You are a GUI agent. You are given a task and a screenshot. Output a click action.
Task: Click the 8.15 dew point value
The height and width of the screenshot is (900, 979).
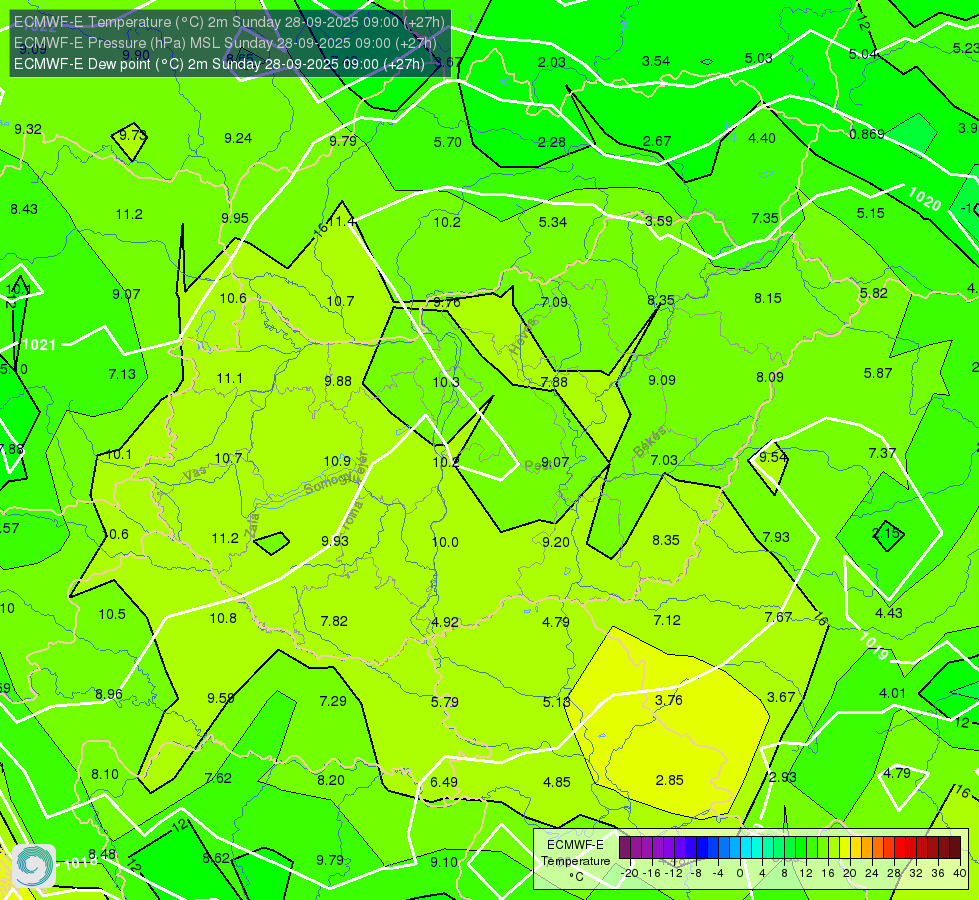(768, 299)
